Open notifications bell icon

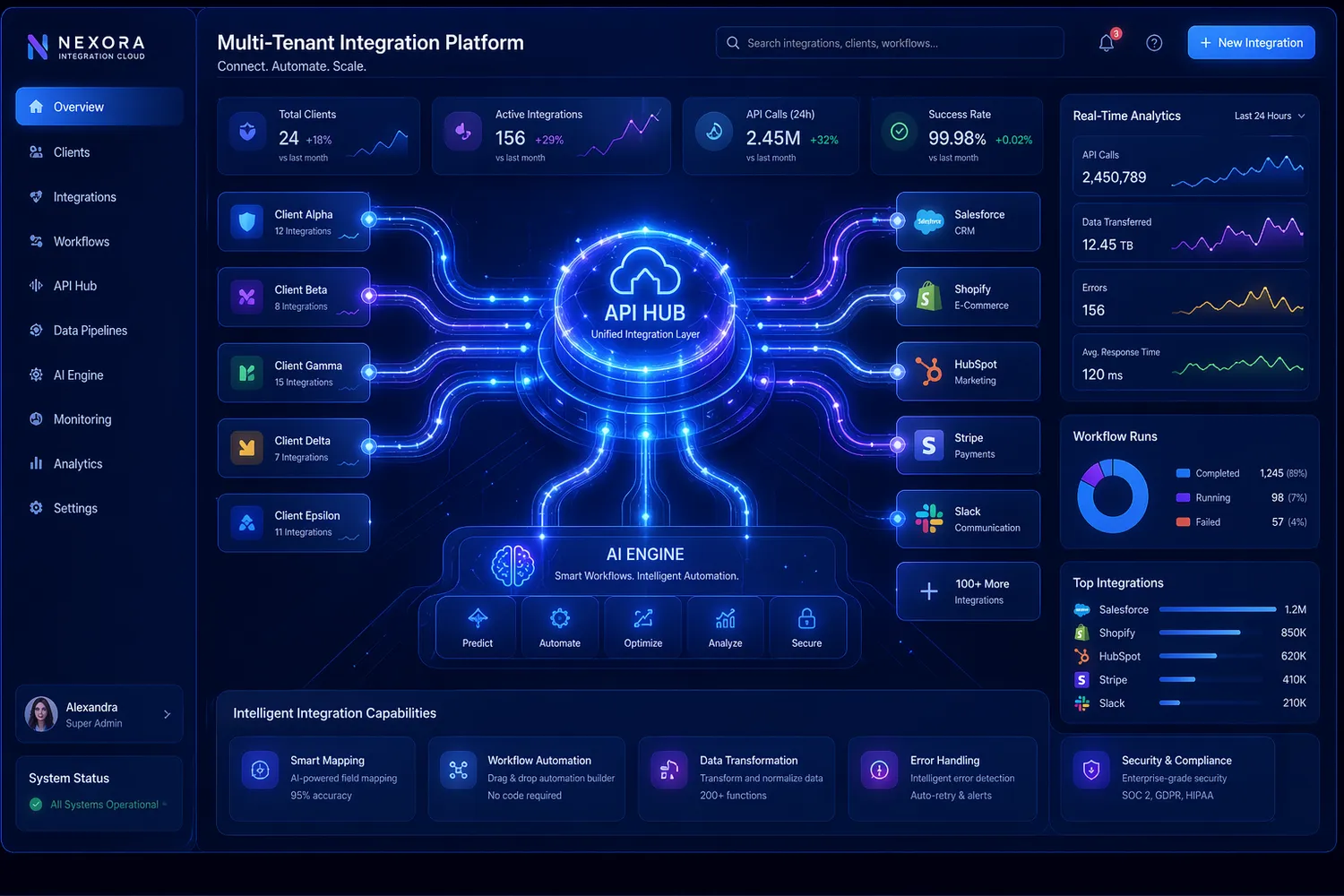coord(1107,43)
